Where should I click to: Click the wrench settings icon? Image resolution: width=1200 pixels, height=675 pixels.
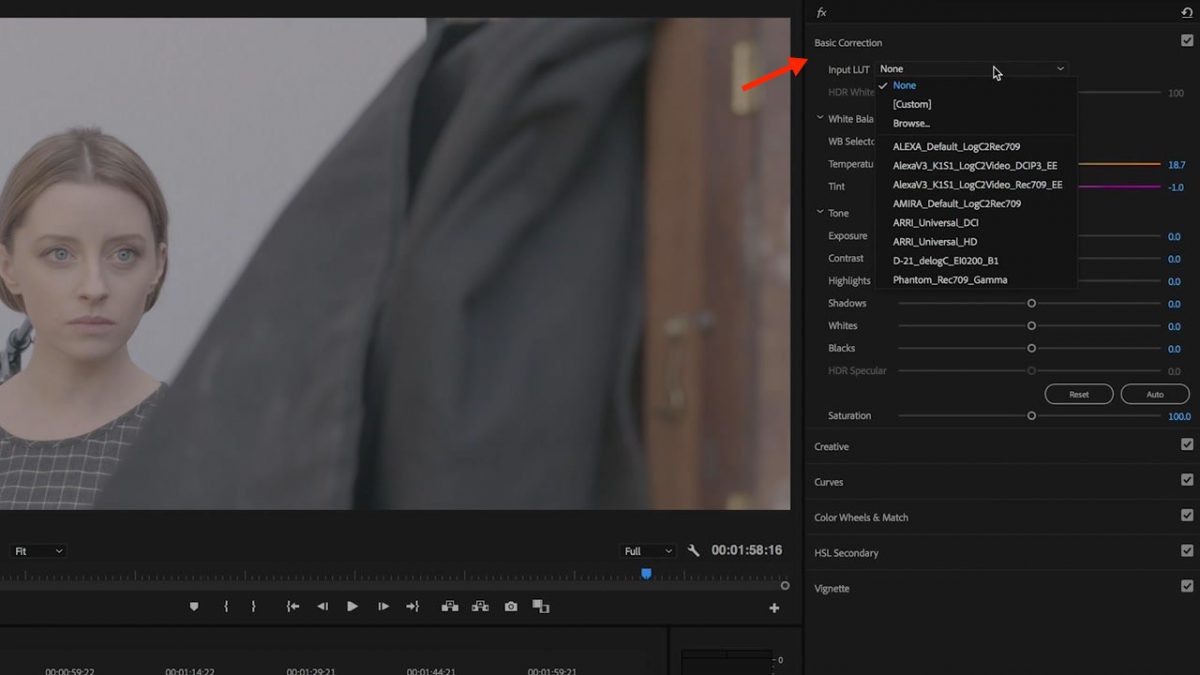(x=692, y=550)
